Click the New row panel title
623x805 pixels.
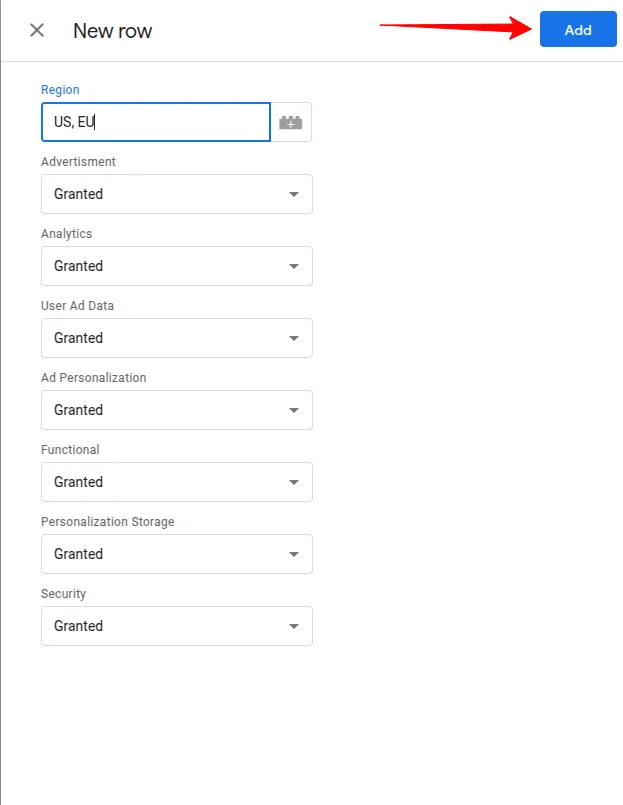112,31
